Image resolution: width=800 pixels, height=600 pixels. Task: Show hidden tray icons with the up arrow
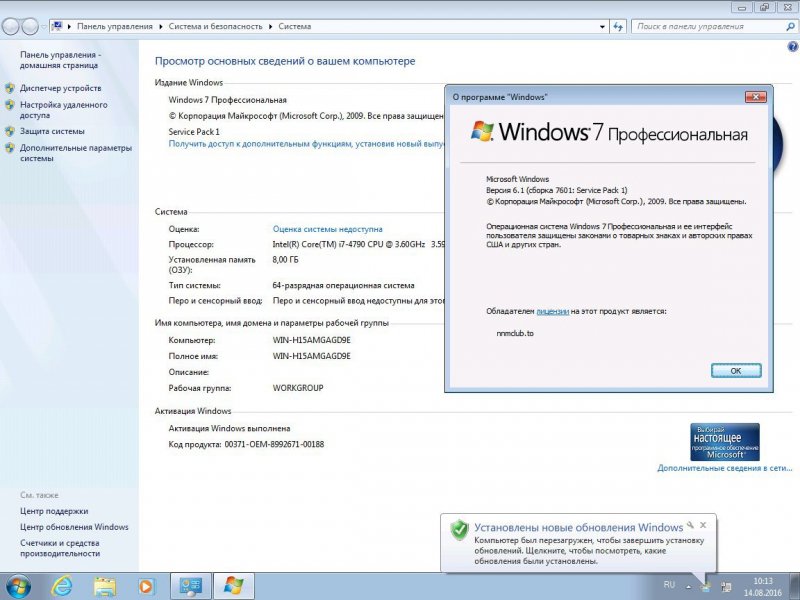point(688,587)
